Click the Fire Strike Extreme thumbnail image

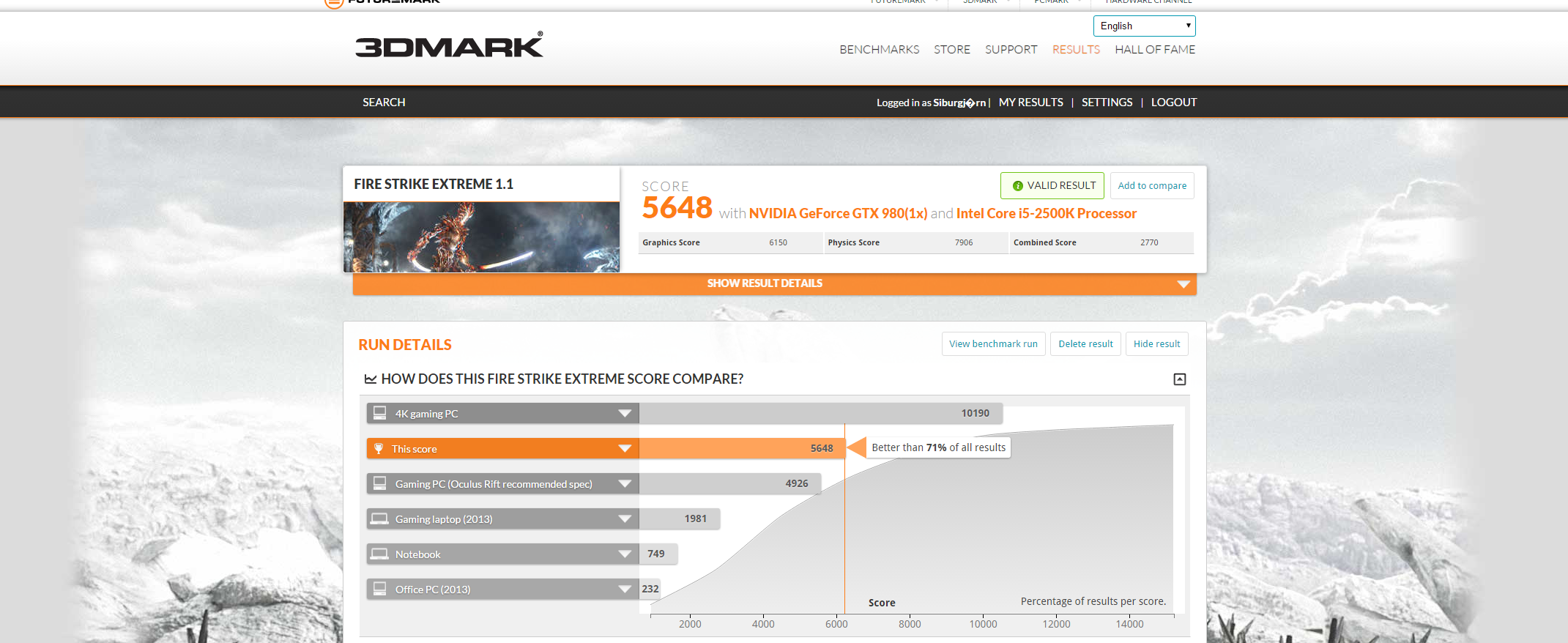(x=481, y=237)
